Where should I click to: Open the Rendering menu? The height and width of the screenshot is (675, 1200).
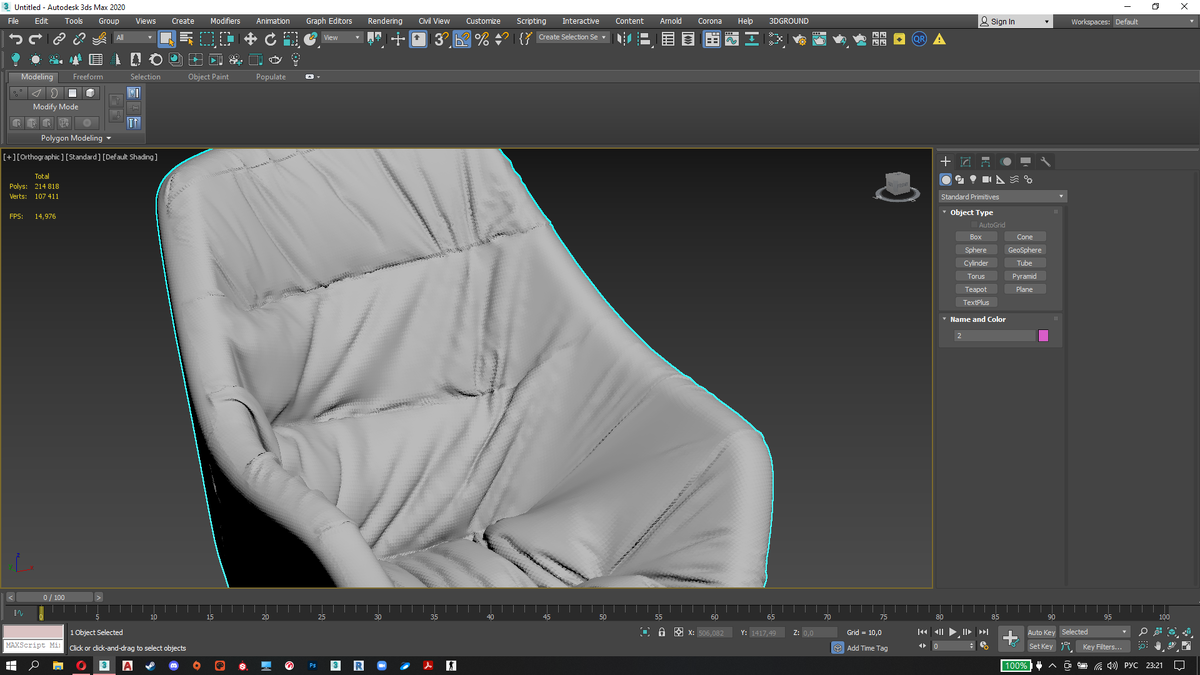click(x=384, y=21)
